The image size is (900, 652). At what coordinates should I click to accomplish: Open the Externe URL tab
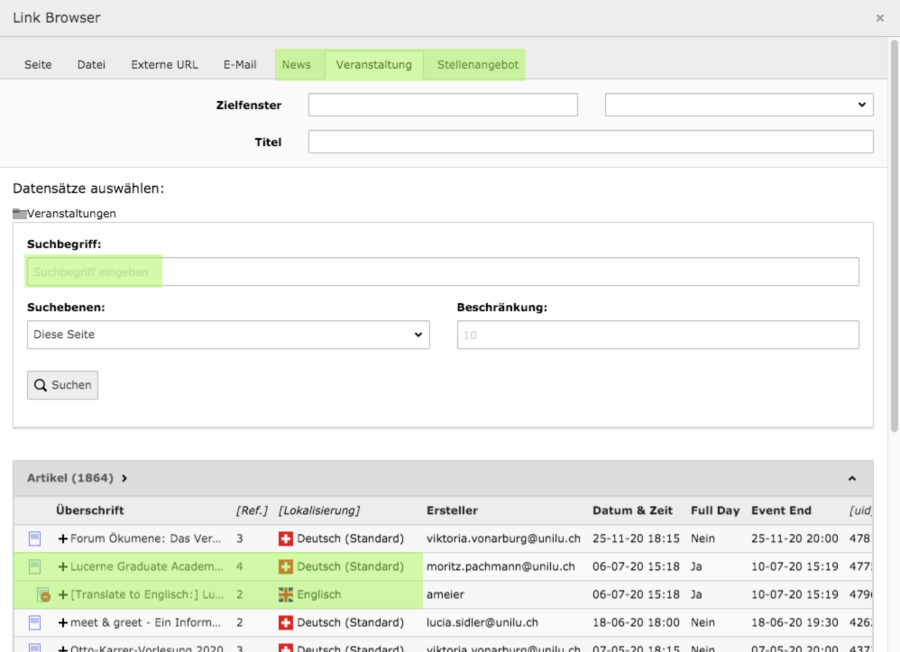click(164, 65)
